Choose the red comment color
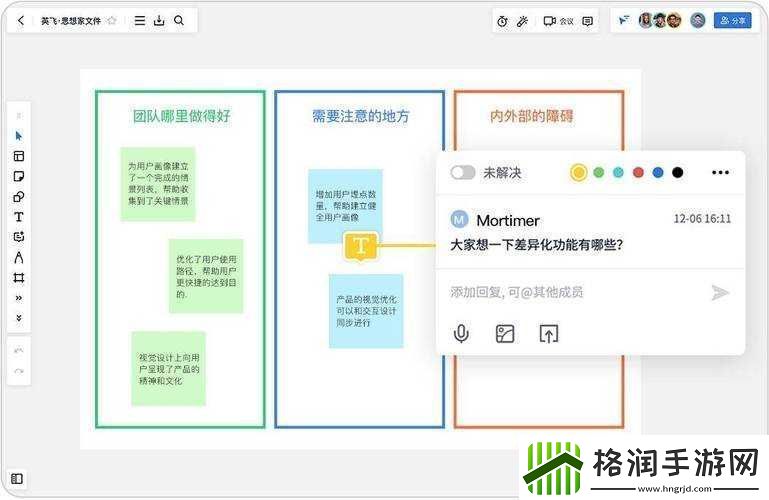The height and width of the screenshot is (500, 769). [x=638, y=173]
